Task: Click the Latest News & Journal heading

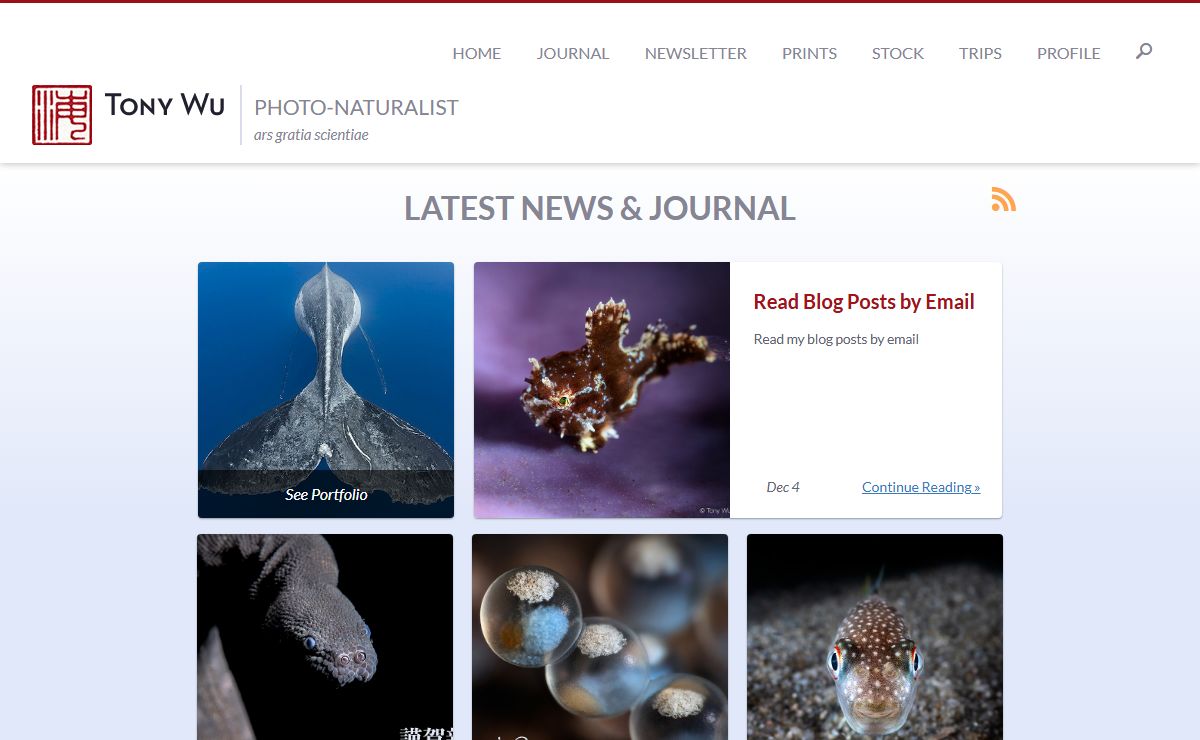Action: point(600,208)
